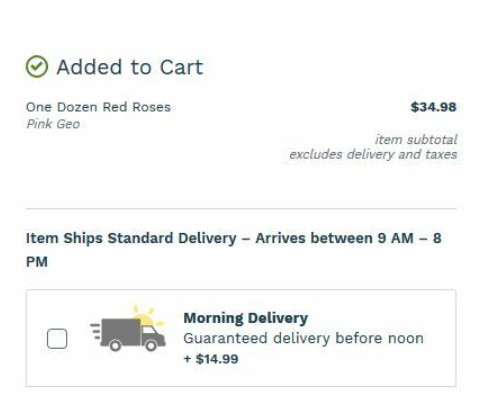Click the gray delivery truck icon
Screen dimensions: 504x418
pos(128,335)
